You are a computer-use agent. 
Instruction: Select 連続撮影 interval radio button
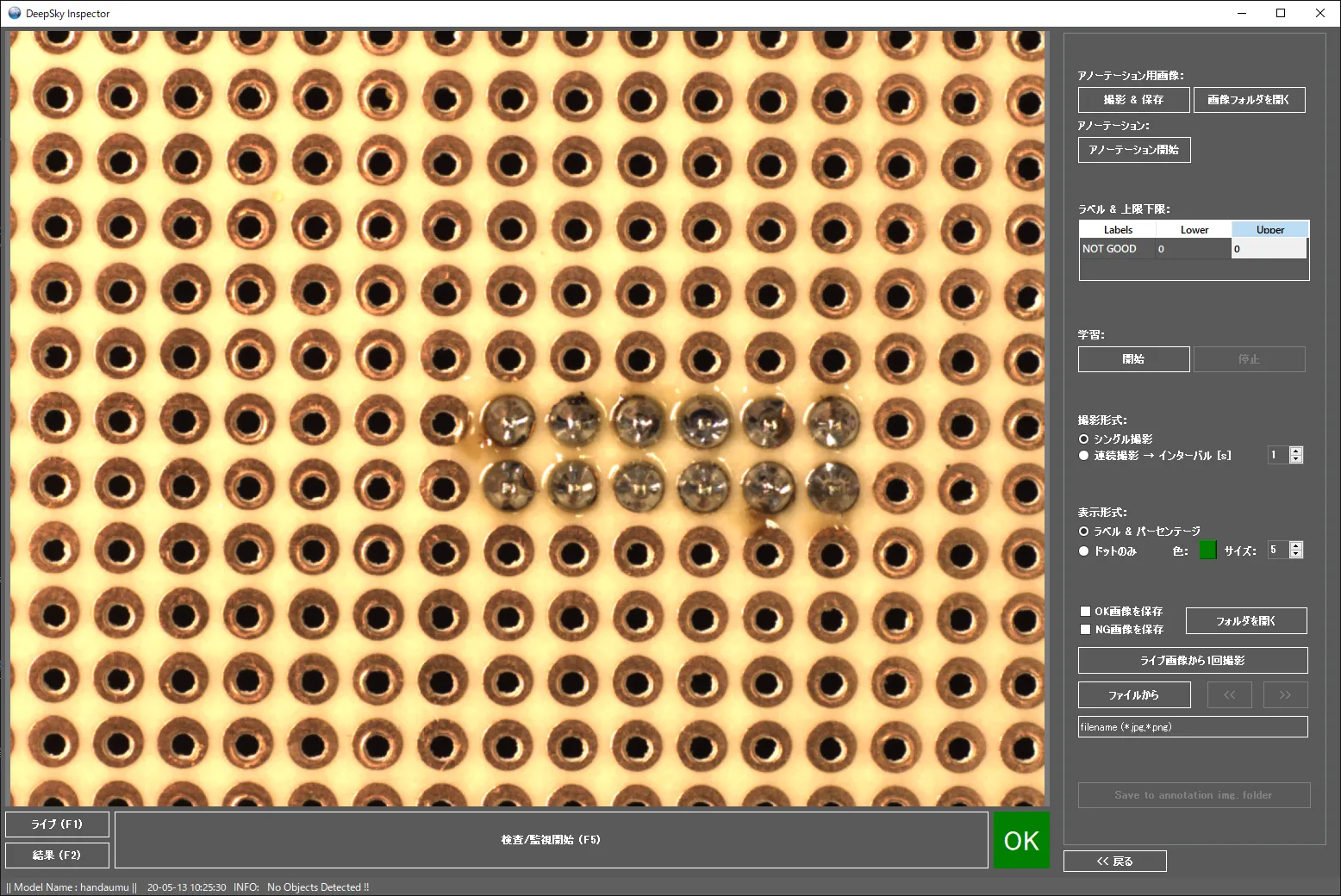pos(1084,456)
